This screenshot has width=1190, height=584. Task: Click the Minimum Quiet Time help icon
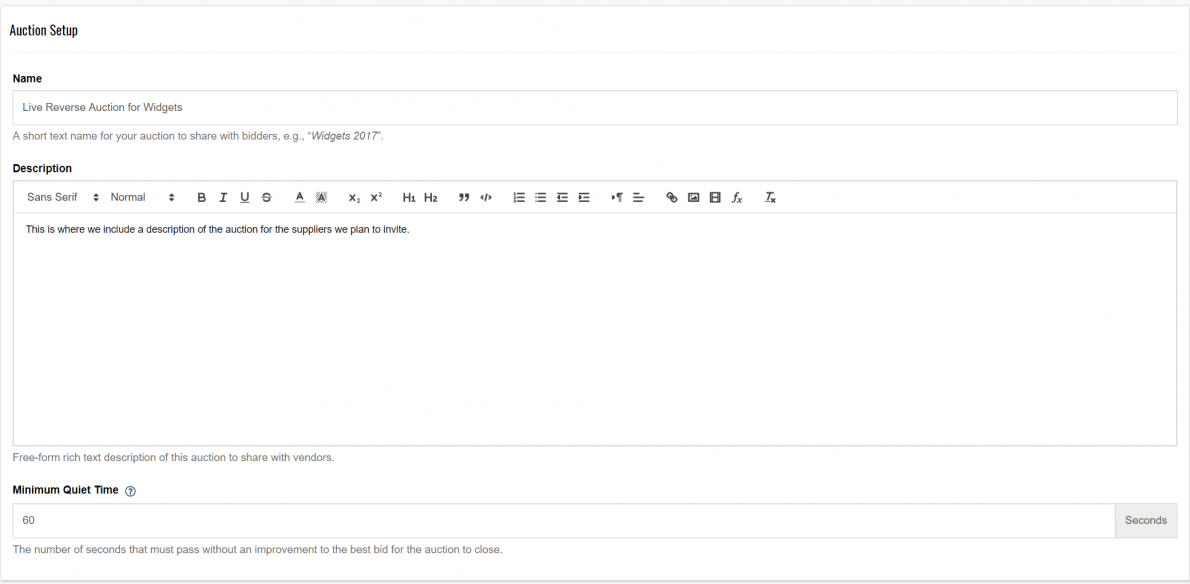click(x=131, y=491)
